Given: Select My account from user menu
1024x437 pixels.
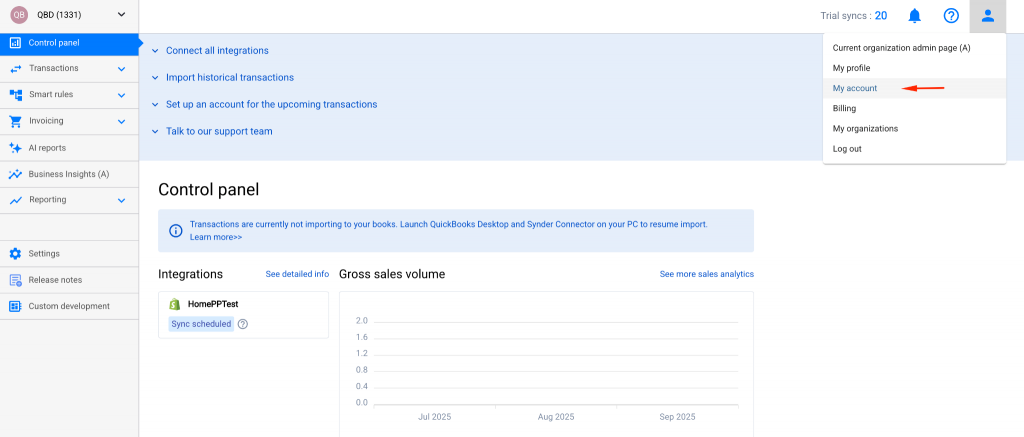Looking at the screenshot, I should tap(855, 88).
